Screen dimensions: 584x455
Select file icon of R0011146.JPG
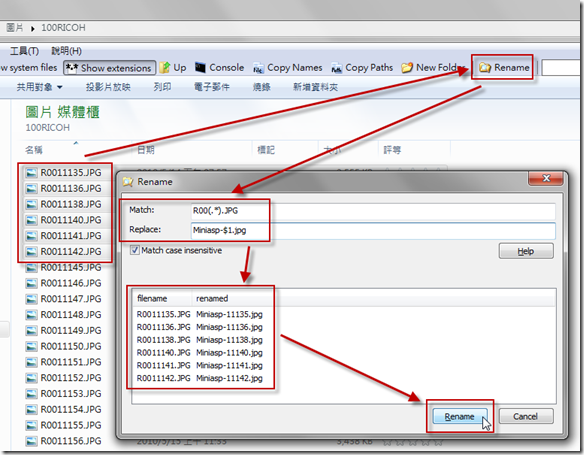tap(31, 283)
